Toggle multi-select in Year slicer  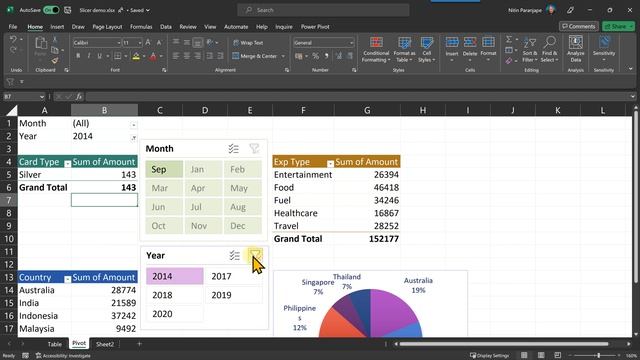234,256
